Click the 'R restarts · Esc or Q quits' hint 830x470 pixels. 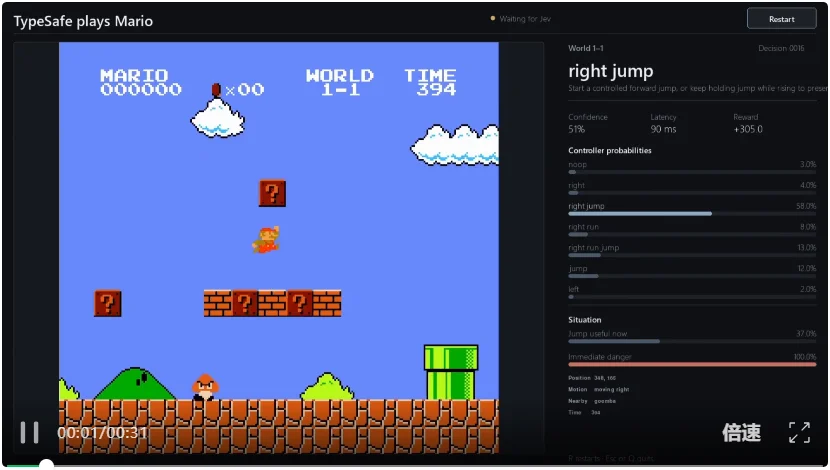click(610, 458)
